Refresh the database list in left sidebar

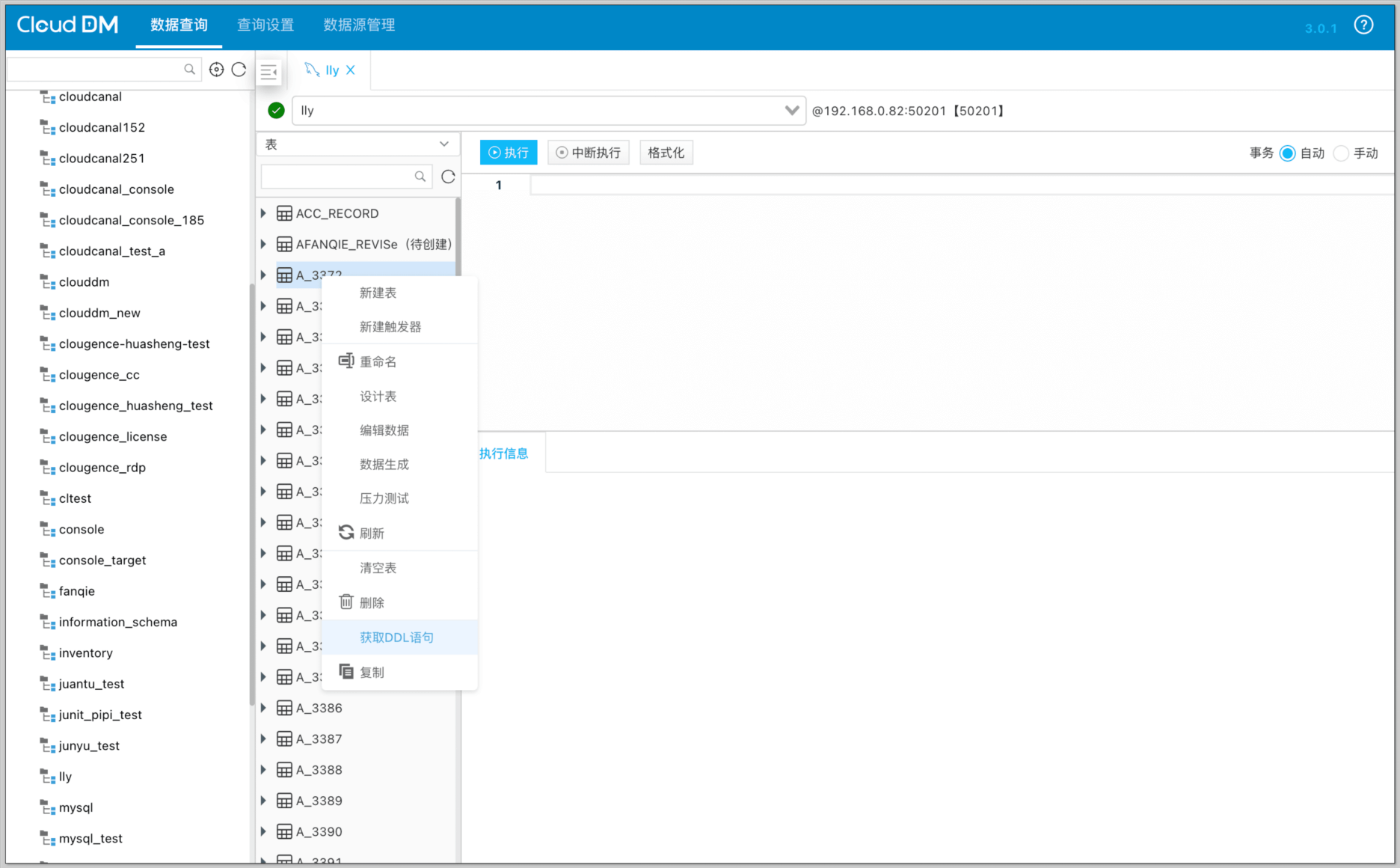(x=239, y=70)
